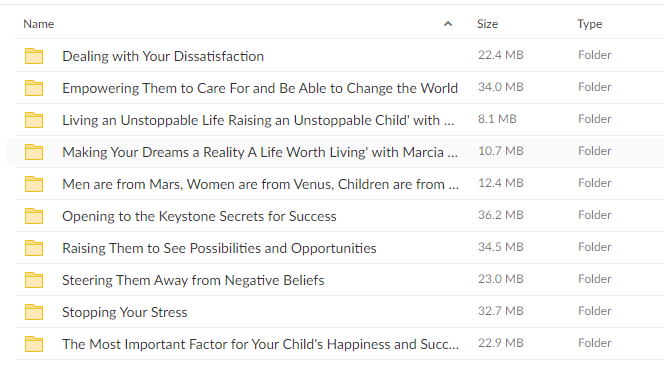Toggle sort order with the Name column arrow

(448, 24)
